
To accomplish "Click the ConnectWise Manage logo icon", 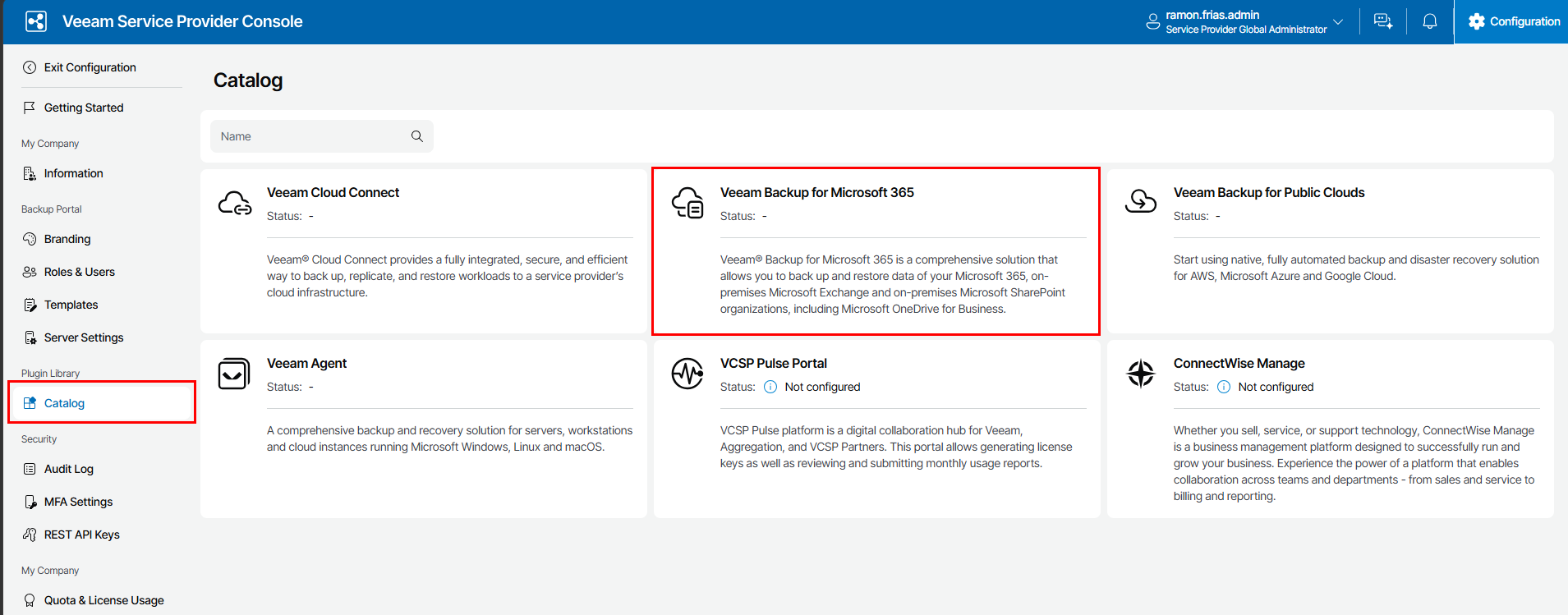I will pos(1141,374).
